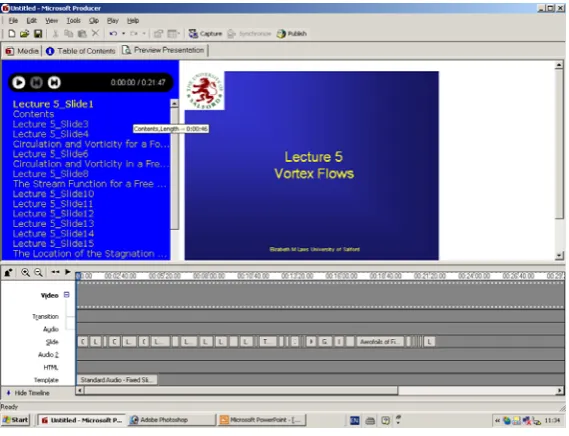Viewport: 569px width, 436px height.
Task: Jump to the Contents entry
Action: tap(33, 114)
